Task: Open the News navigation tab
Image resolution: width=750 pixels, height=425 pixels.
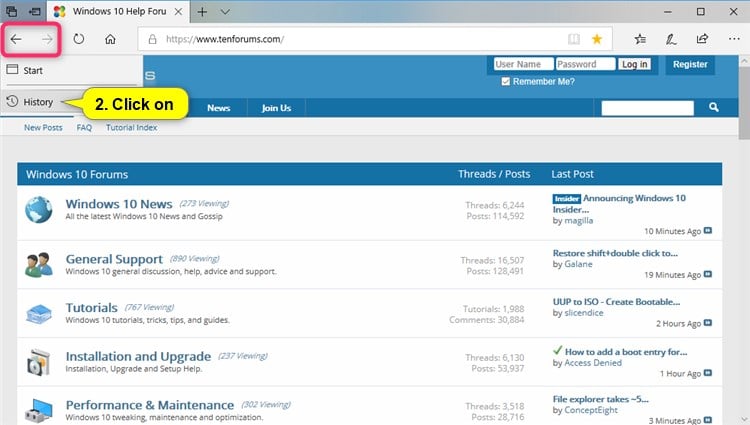Action: [219, 108]
